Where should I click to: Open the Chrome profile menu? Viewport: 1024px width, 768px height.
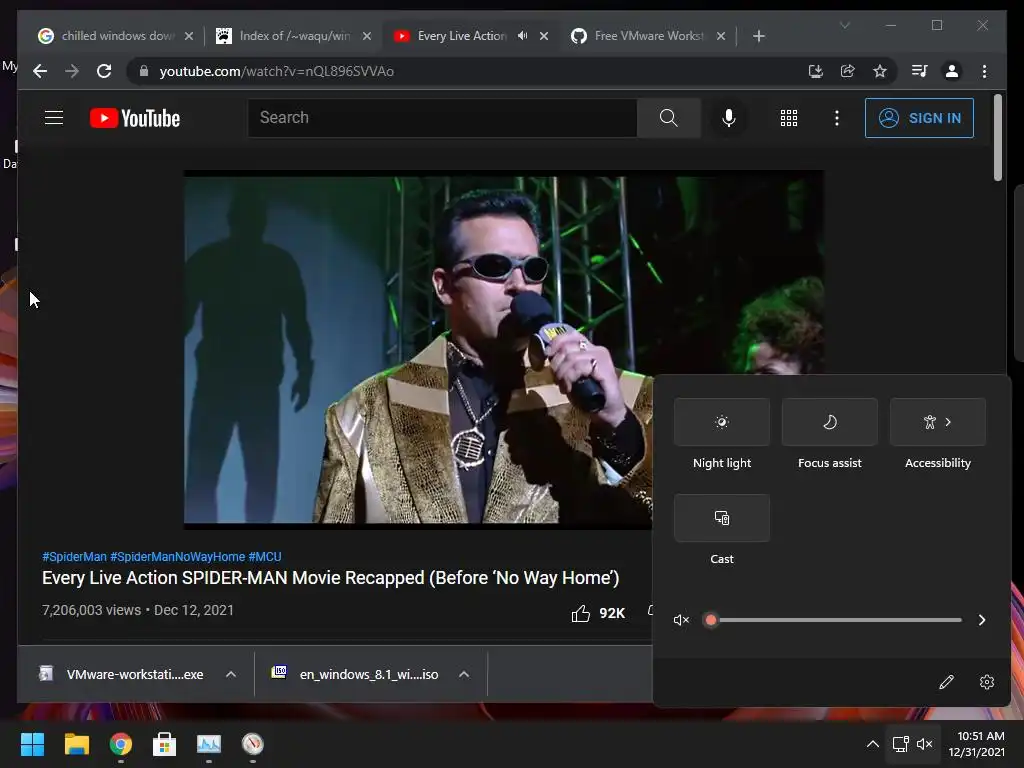pyautogui.click(x=952, y=71)
